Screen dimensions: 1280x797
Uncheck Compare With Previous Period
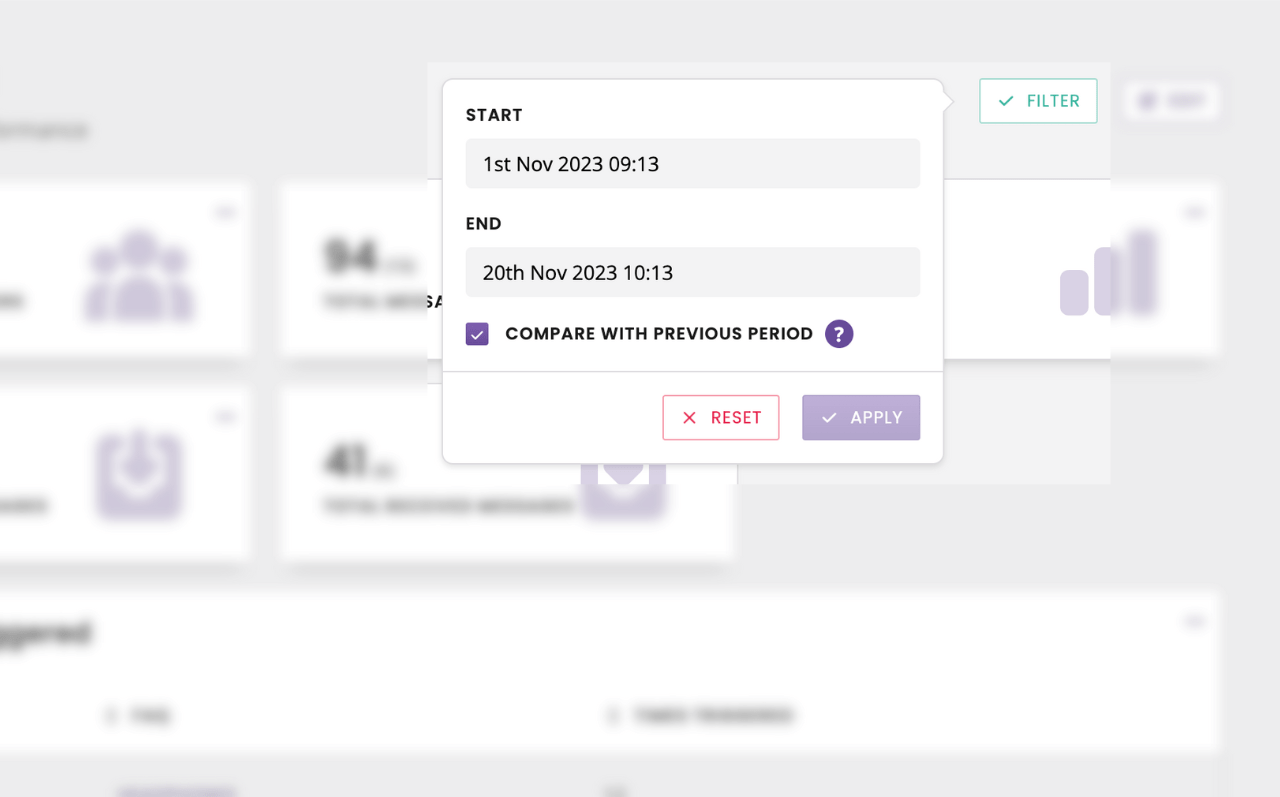(x=477, y=333)
